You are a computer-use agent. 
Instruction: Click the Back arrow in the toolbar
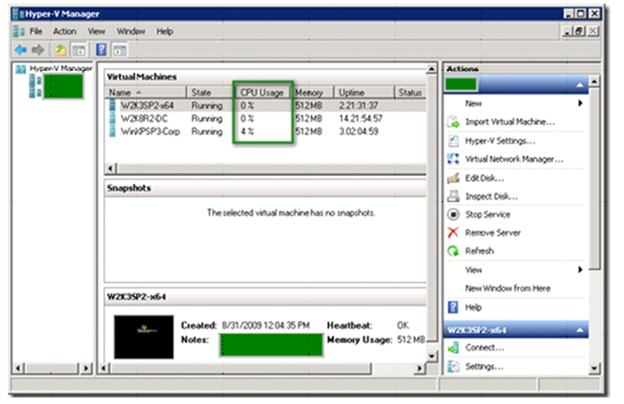click(22, 49)
